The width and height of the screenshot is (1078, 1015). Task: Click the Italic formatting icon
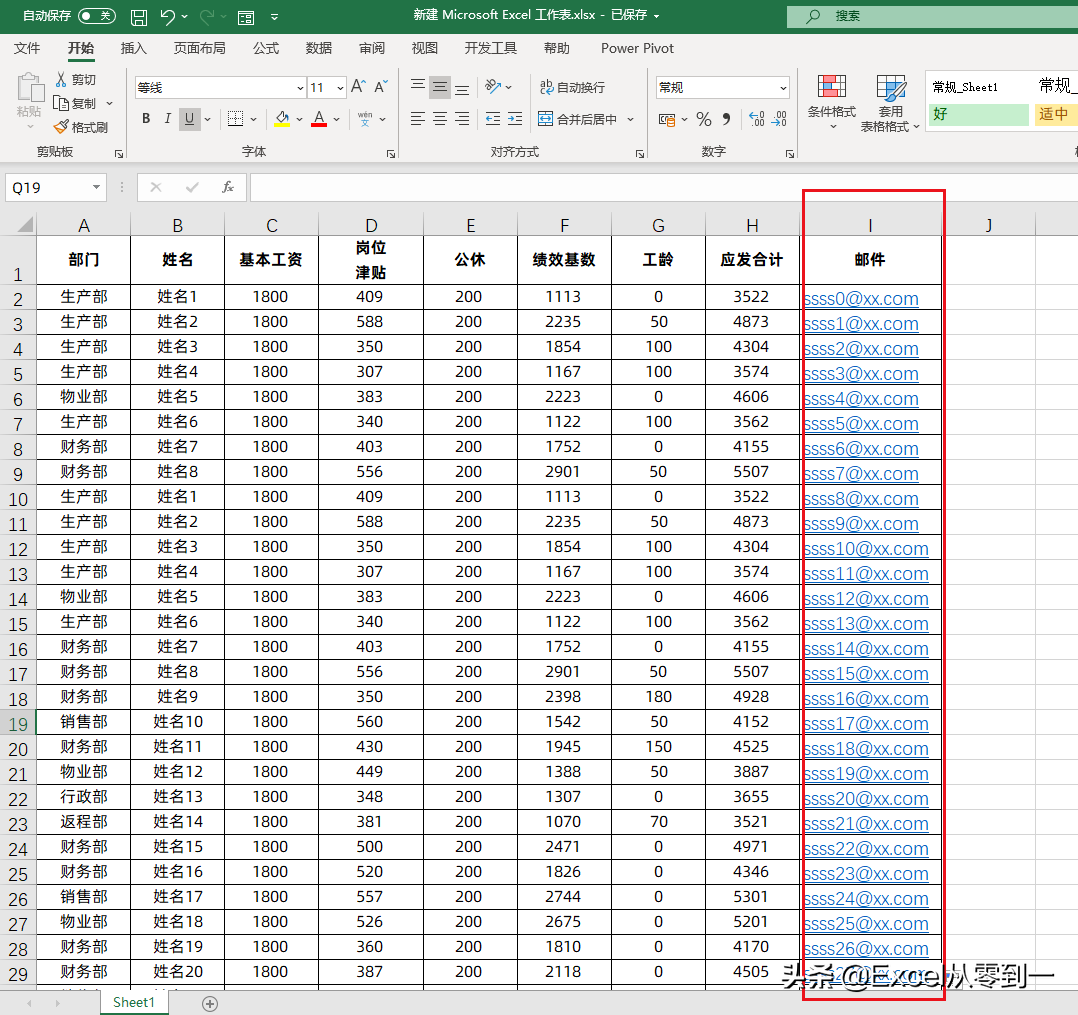[x=167, y=119]
